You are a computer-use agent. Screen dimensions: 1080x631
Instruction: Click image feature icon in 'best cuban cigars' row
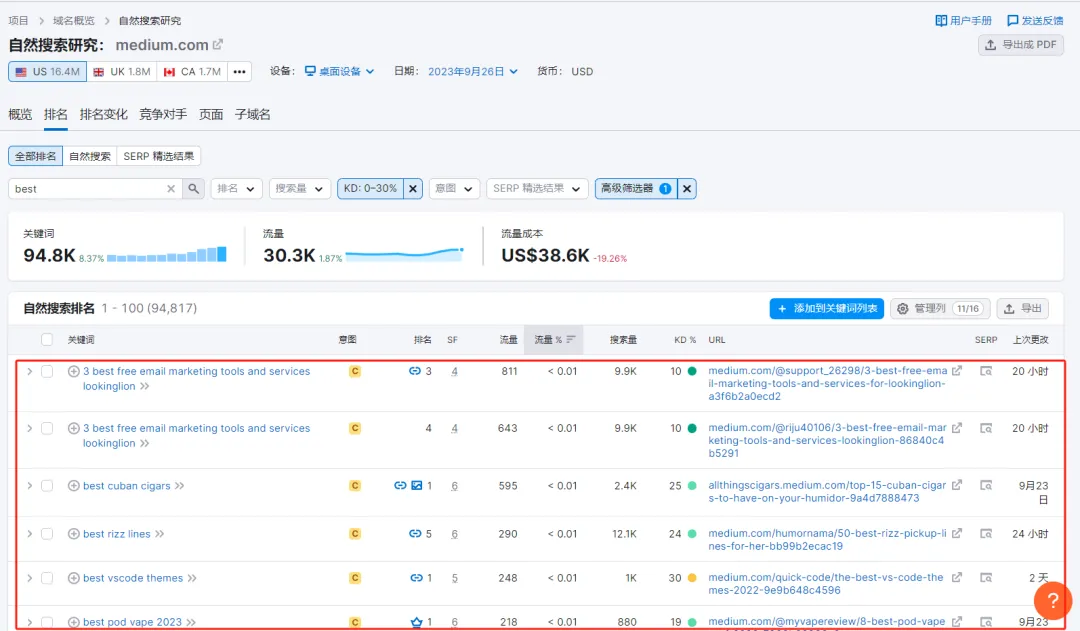[x=417, y=486]
